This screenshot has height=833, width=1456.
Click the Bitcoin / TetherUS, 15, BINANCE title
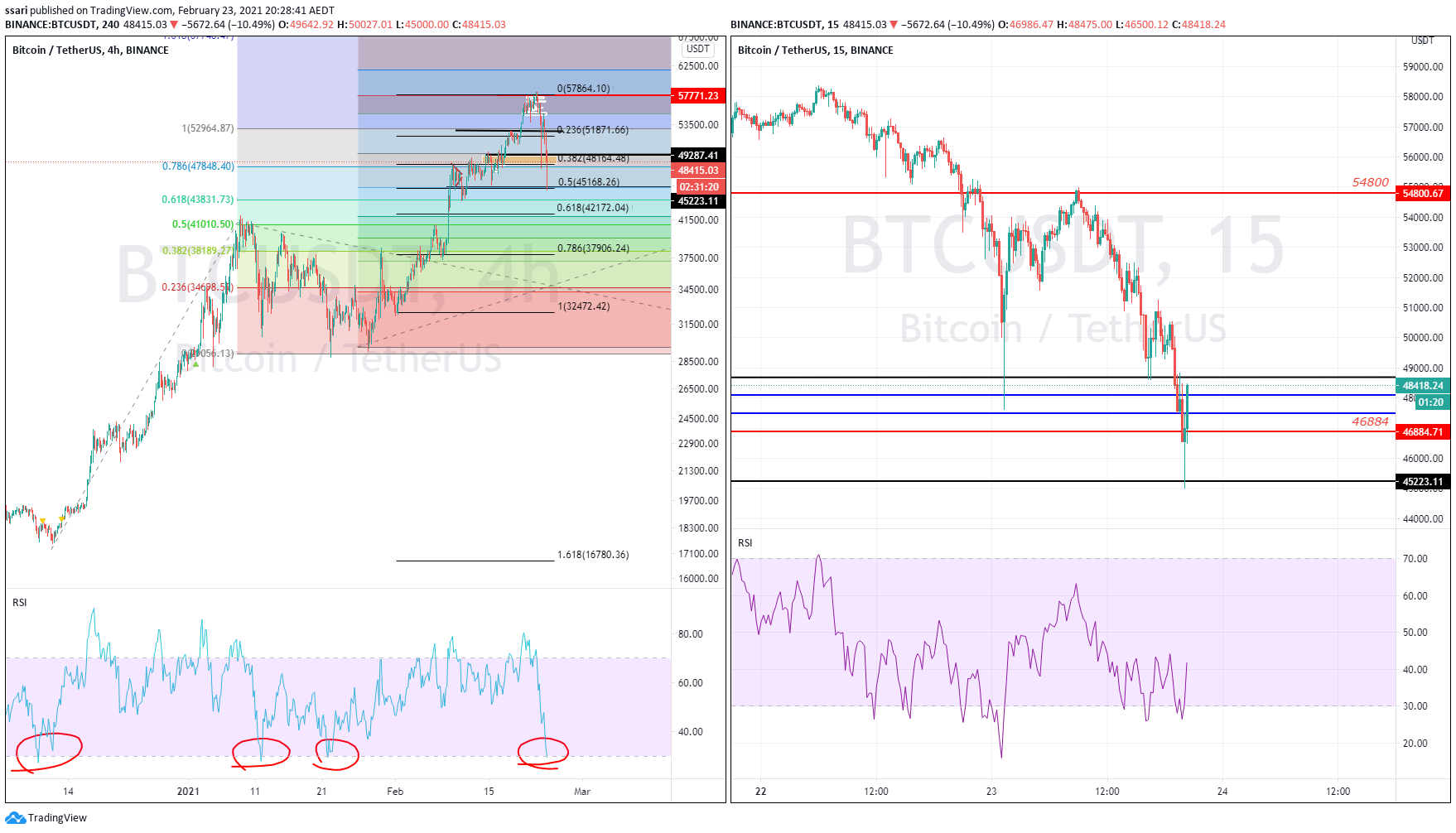[x=816, y=51]
